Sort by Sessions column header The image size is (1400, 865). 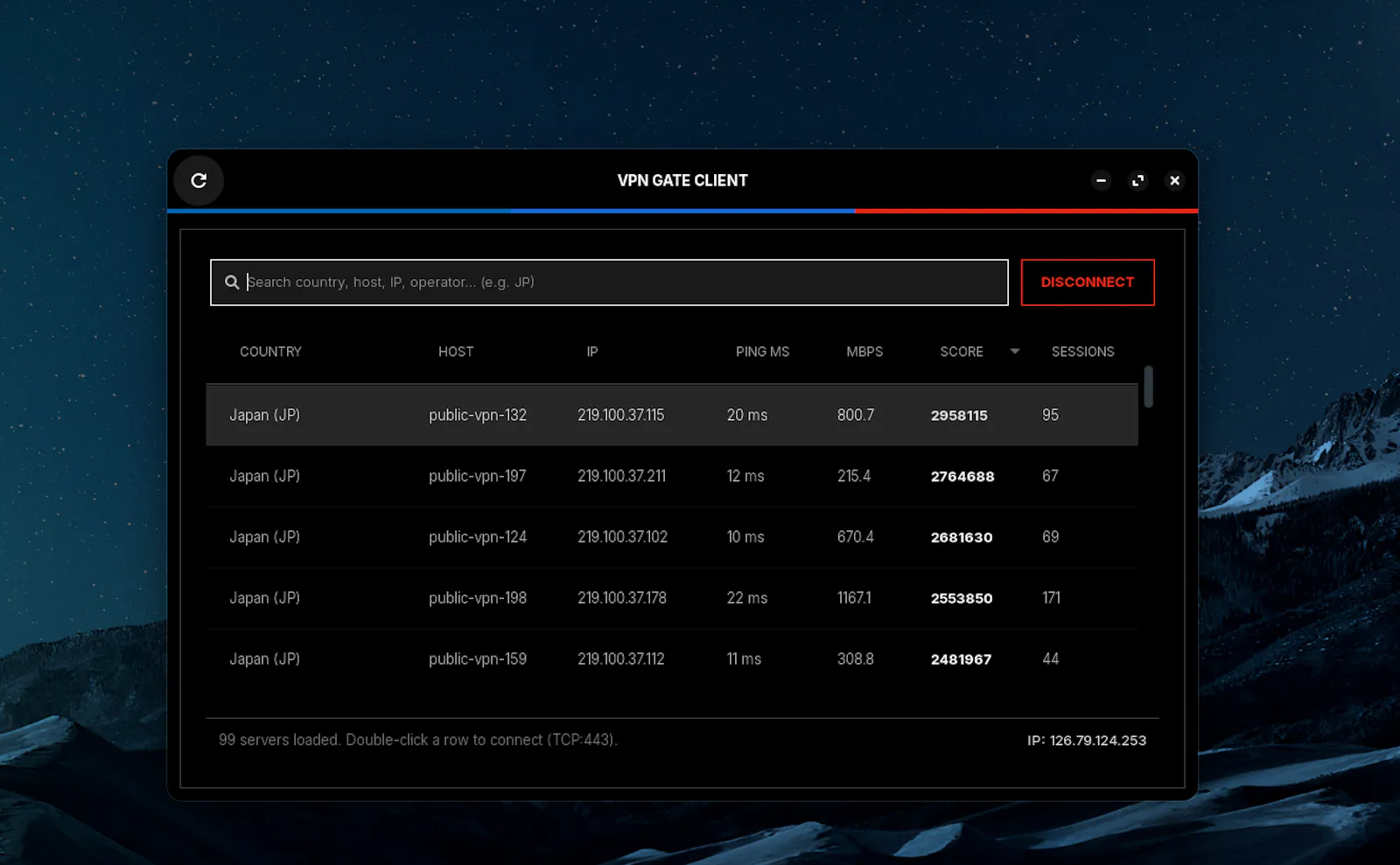[1082, 352]
